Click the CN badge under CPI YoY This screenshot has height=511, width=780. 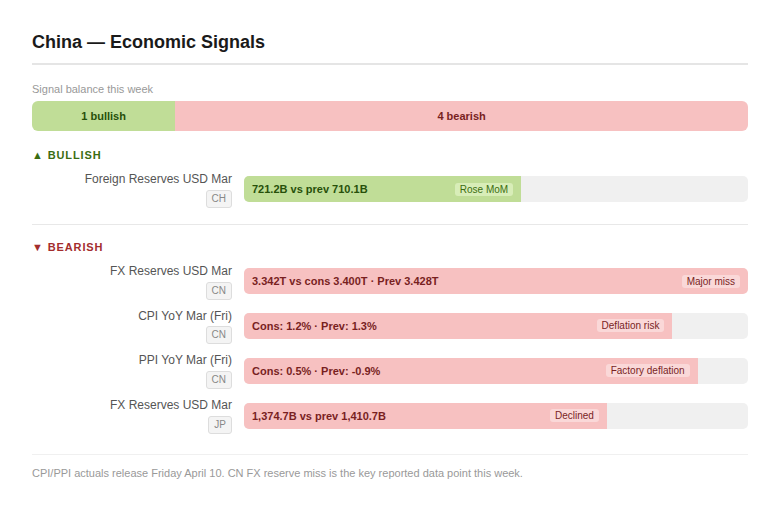(218, 335)
